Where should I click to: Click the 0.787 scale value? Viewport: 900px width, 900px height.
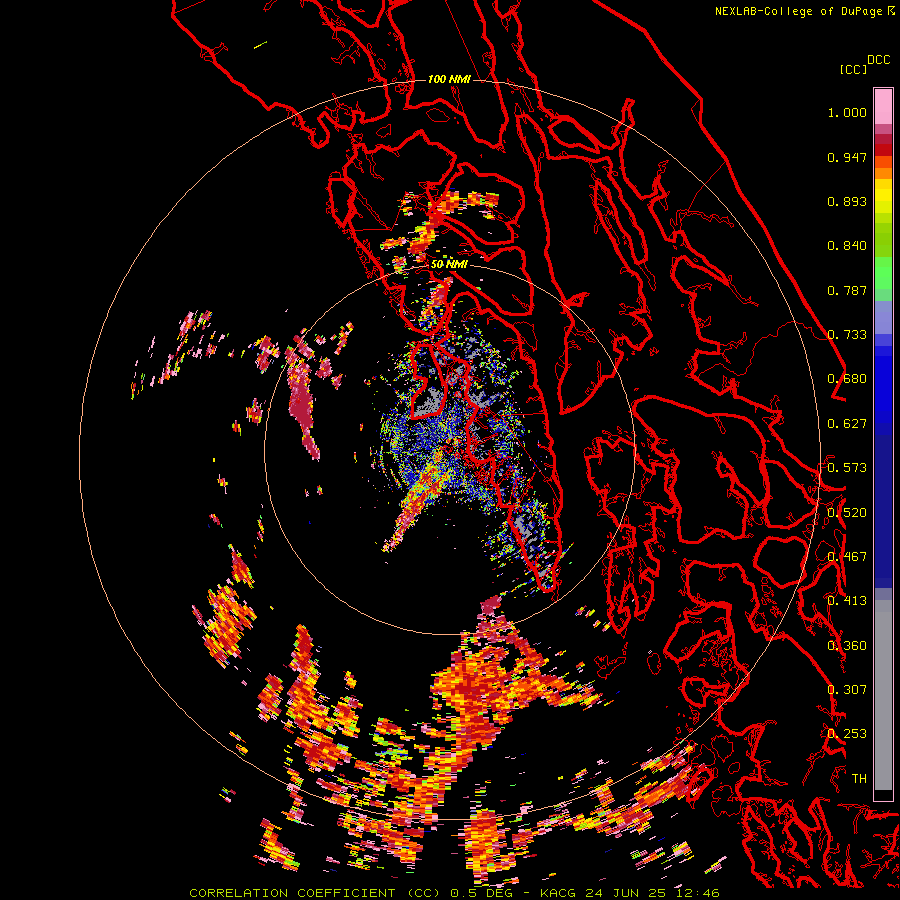click(x=847, y=290)
